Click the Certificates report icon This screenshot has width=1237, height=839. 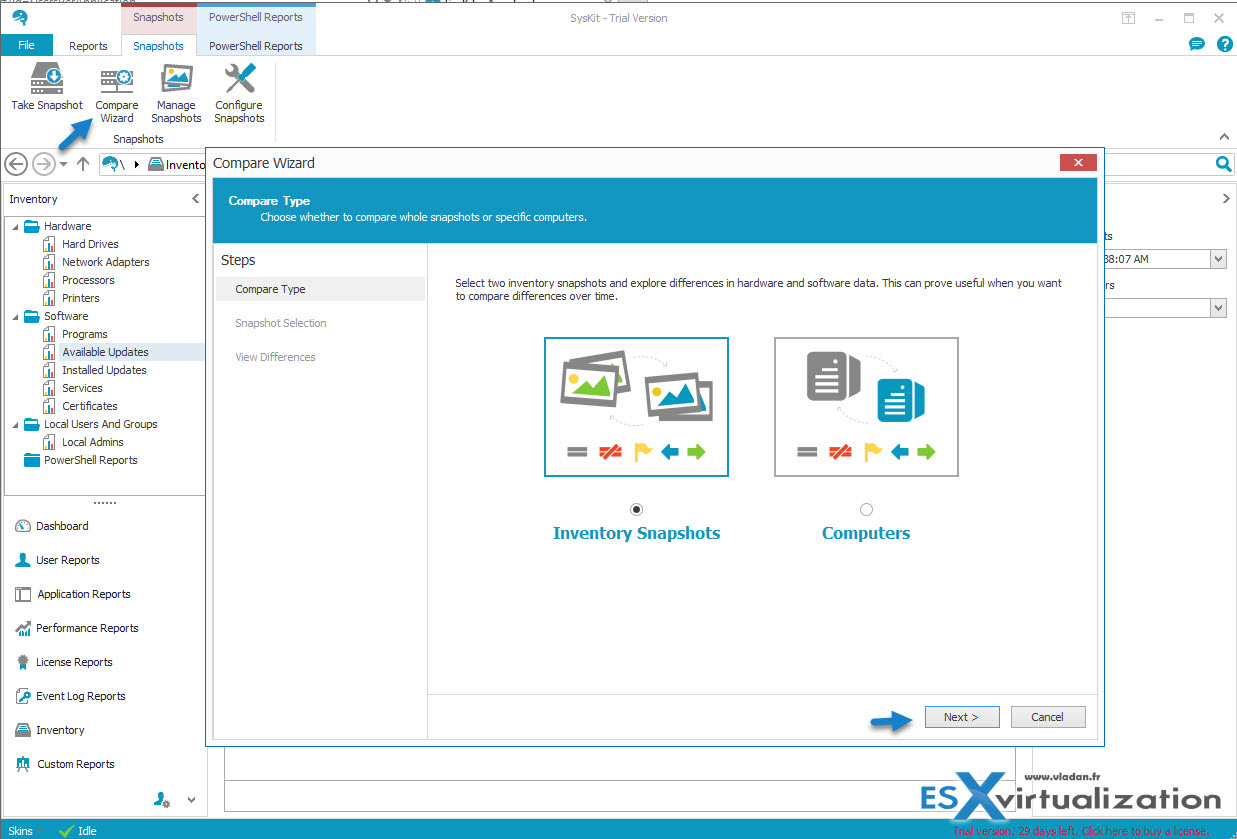pos(49,406)
